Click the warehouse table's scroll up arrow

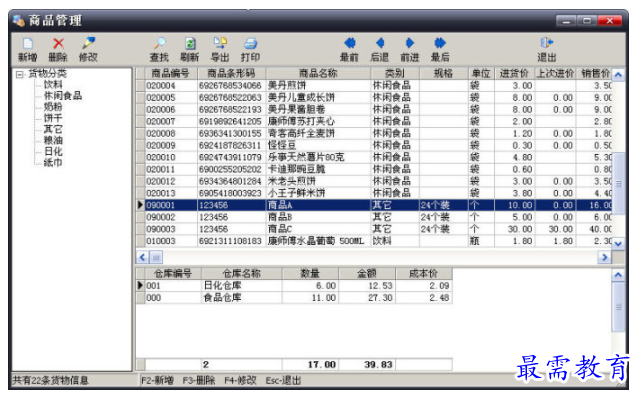click(618, 275)
